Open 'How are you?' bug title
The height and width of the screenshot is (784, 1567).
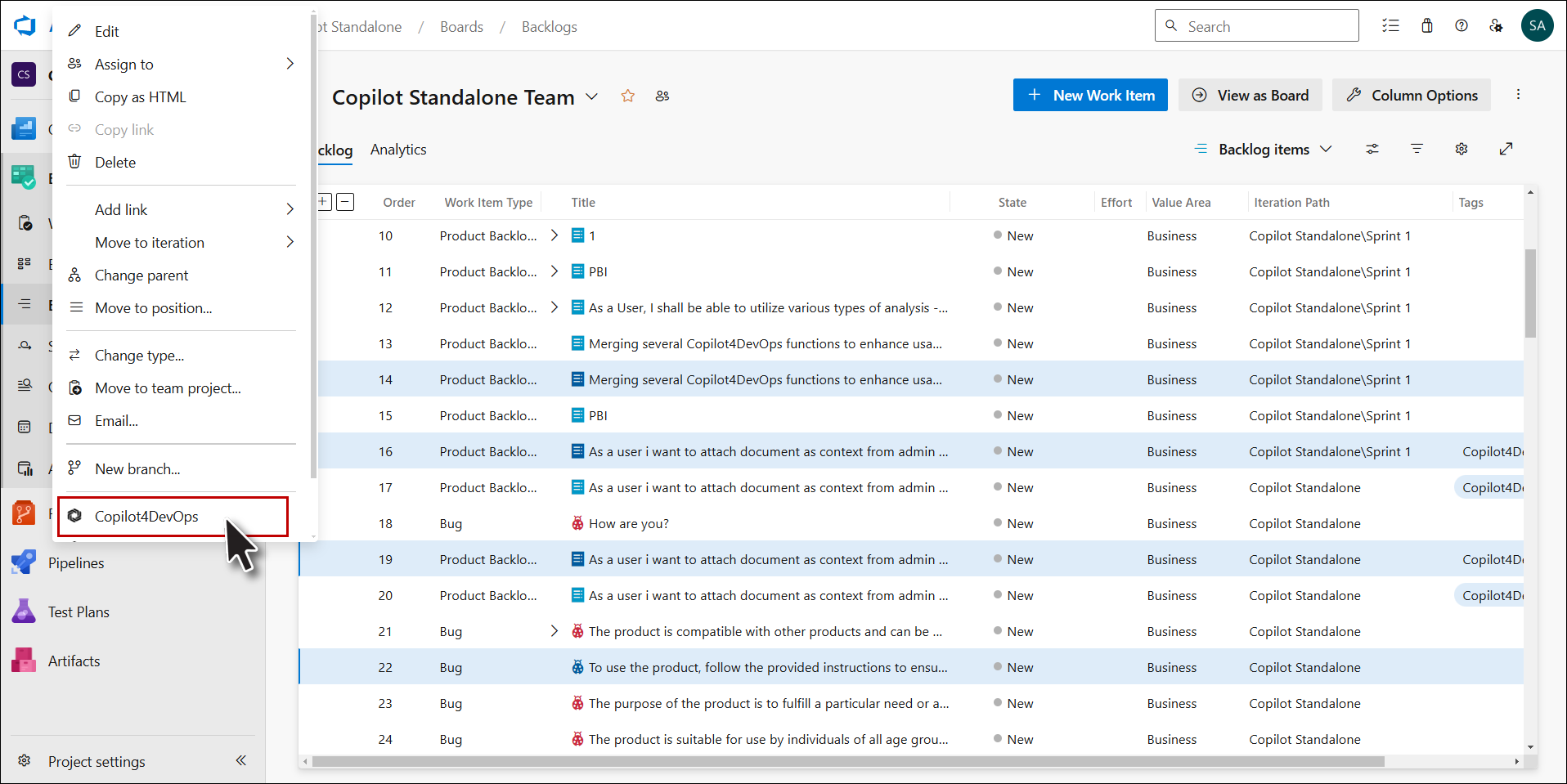[628, 523]
